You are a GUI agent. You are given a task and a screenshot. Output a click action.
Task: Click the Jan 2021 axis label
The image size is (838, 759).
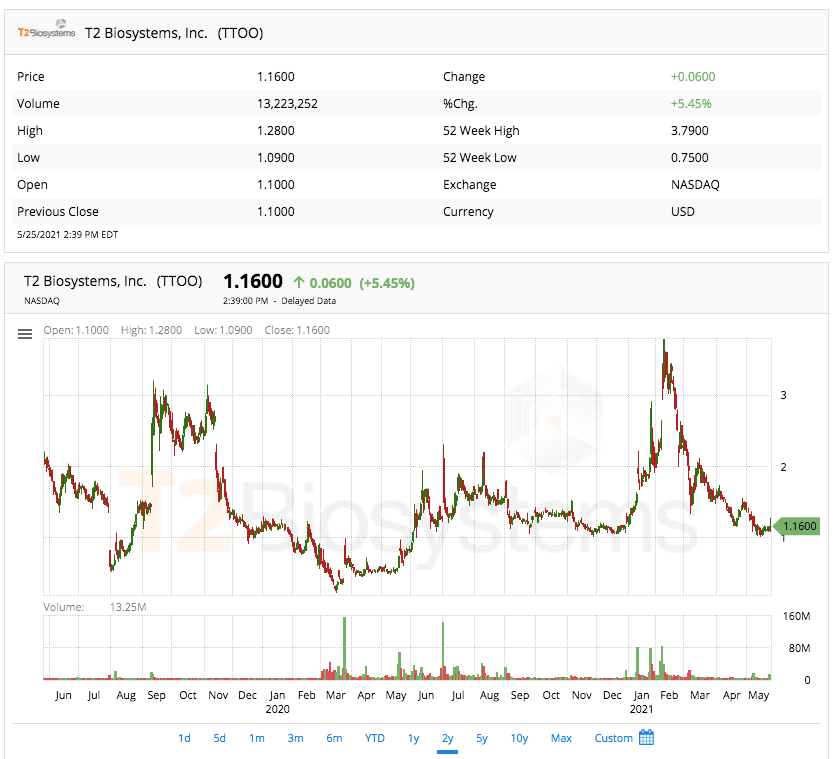[x=641, y=702]
